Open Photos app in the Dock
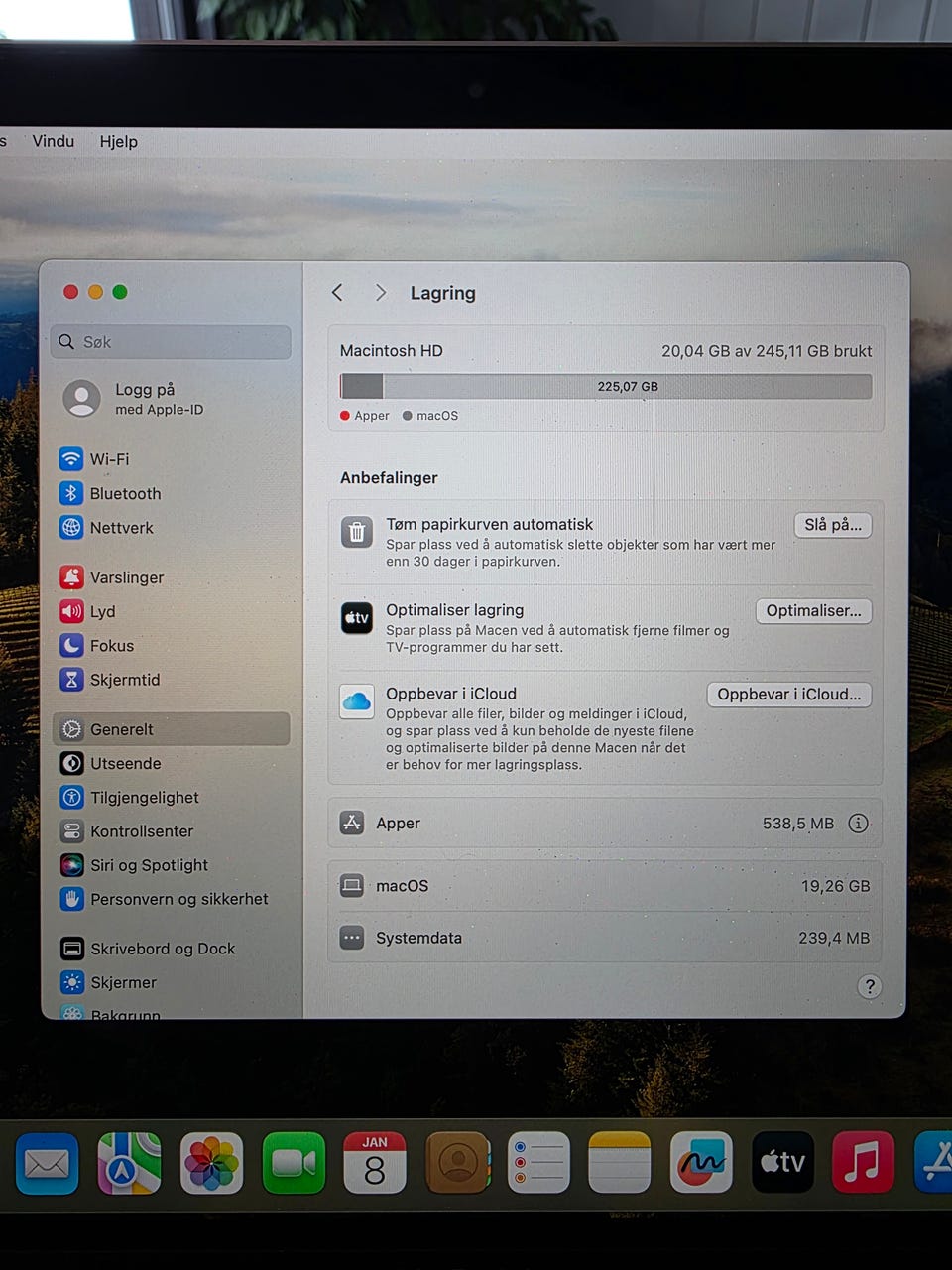Image resolution: width=952 pixels, height=1270 pixels. [x=211, y=1163]
